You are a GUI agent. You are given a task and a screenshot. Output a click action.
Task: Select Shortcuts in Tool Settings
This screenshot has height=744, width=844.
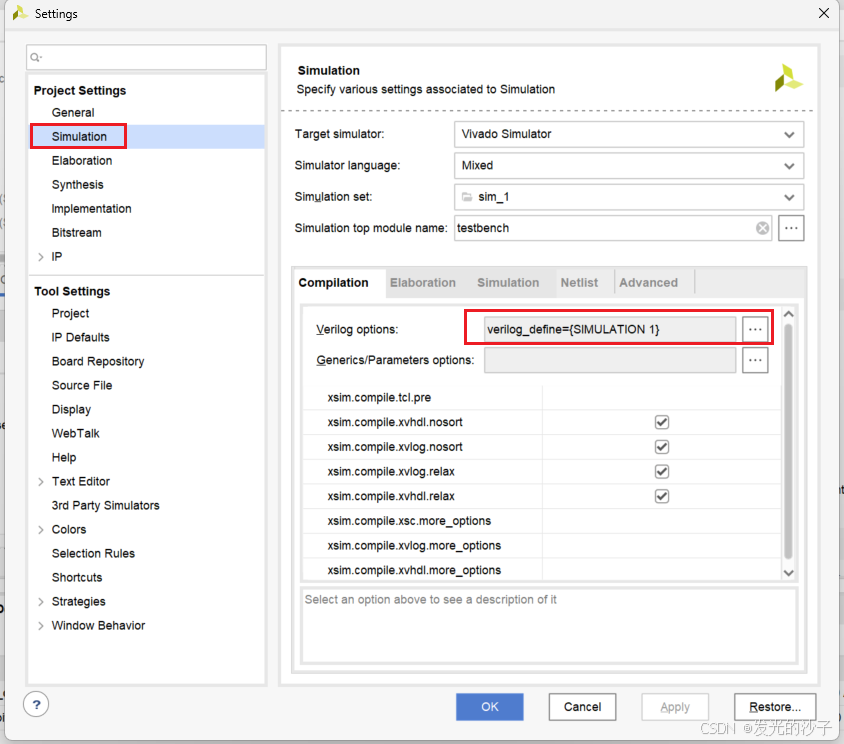pyautogui.click(x=77, y=578)
